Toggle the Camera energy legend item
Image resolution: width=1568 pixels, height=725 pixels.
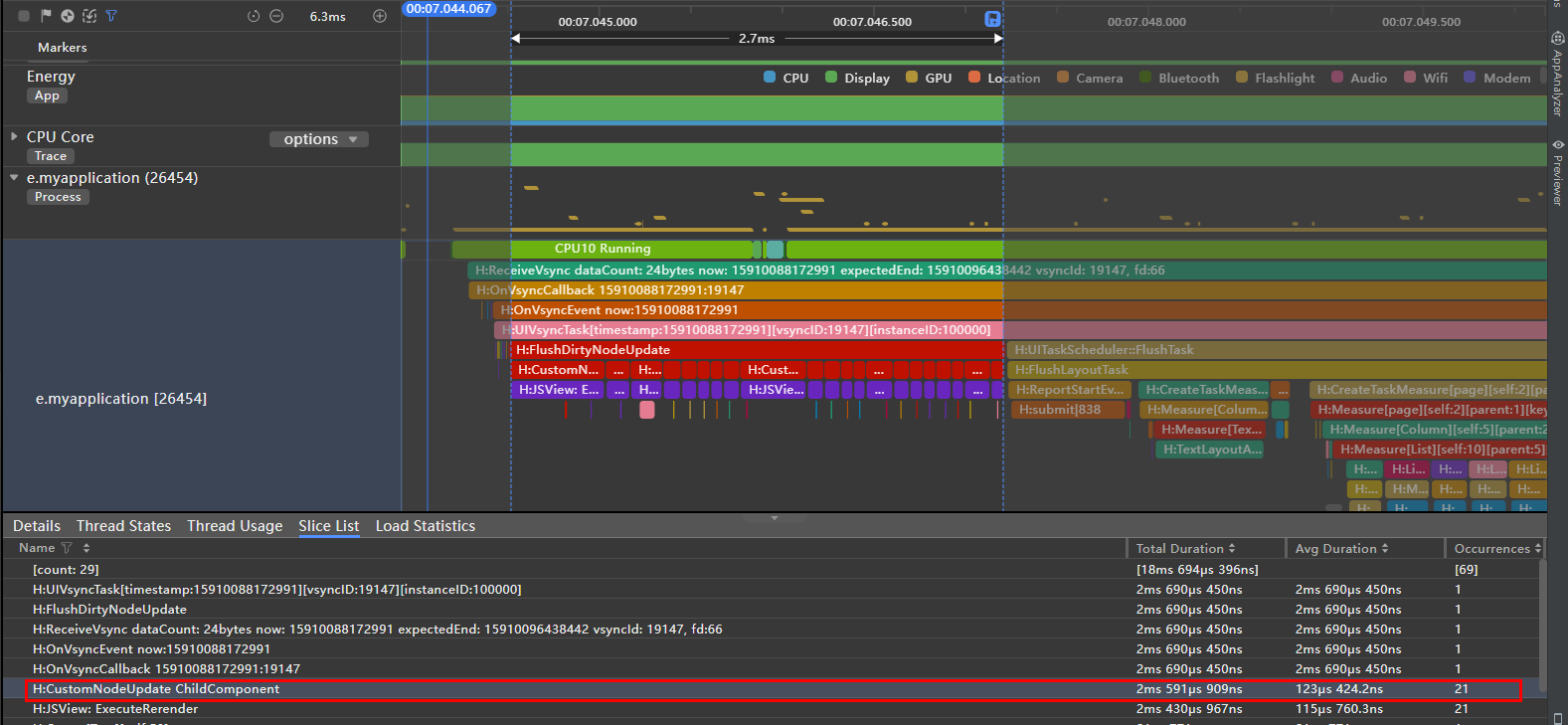click(x=1090, y=78)
